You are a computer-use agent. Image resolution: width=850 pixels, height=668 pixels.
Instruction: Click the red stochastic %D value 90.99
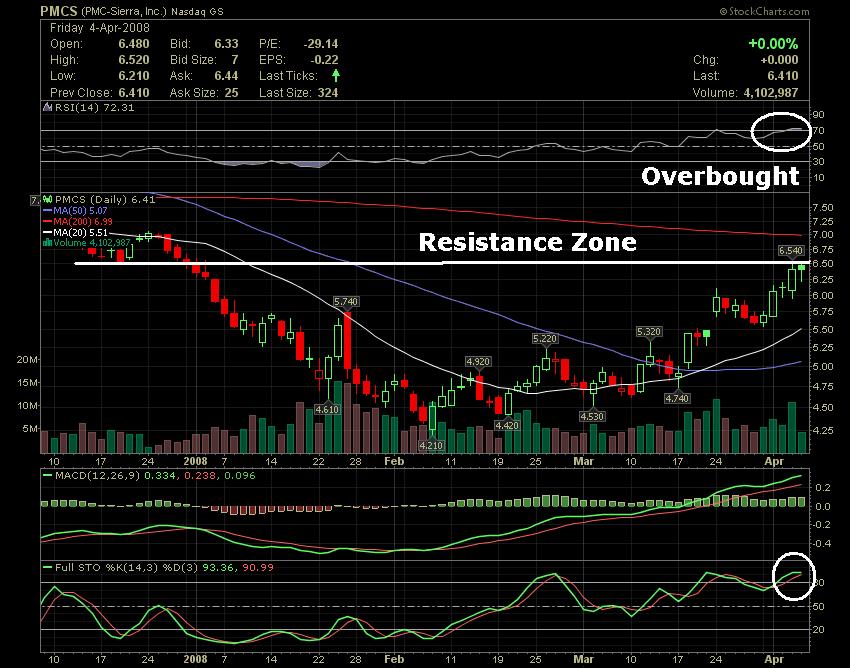258,568
